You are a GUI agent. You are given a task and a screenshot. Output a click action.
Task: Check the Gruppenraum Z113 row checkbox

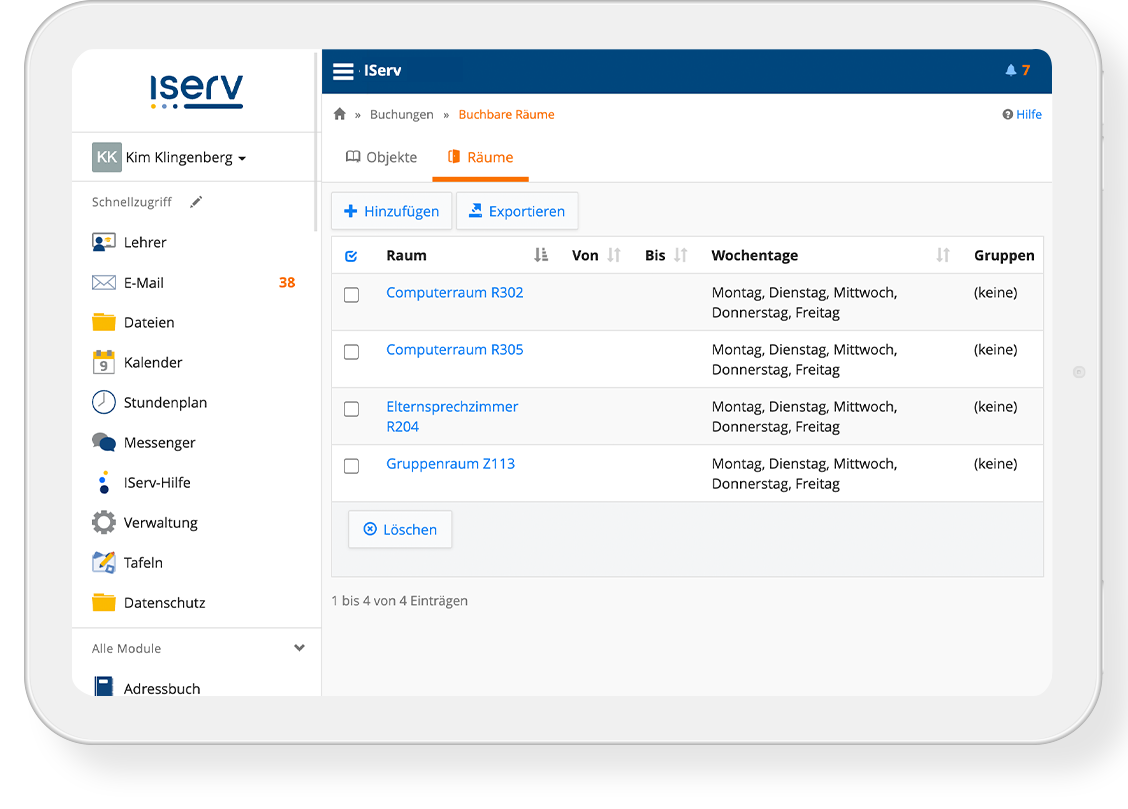click(x=351, y=466)
